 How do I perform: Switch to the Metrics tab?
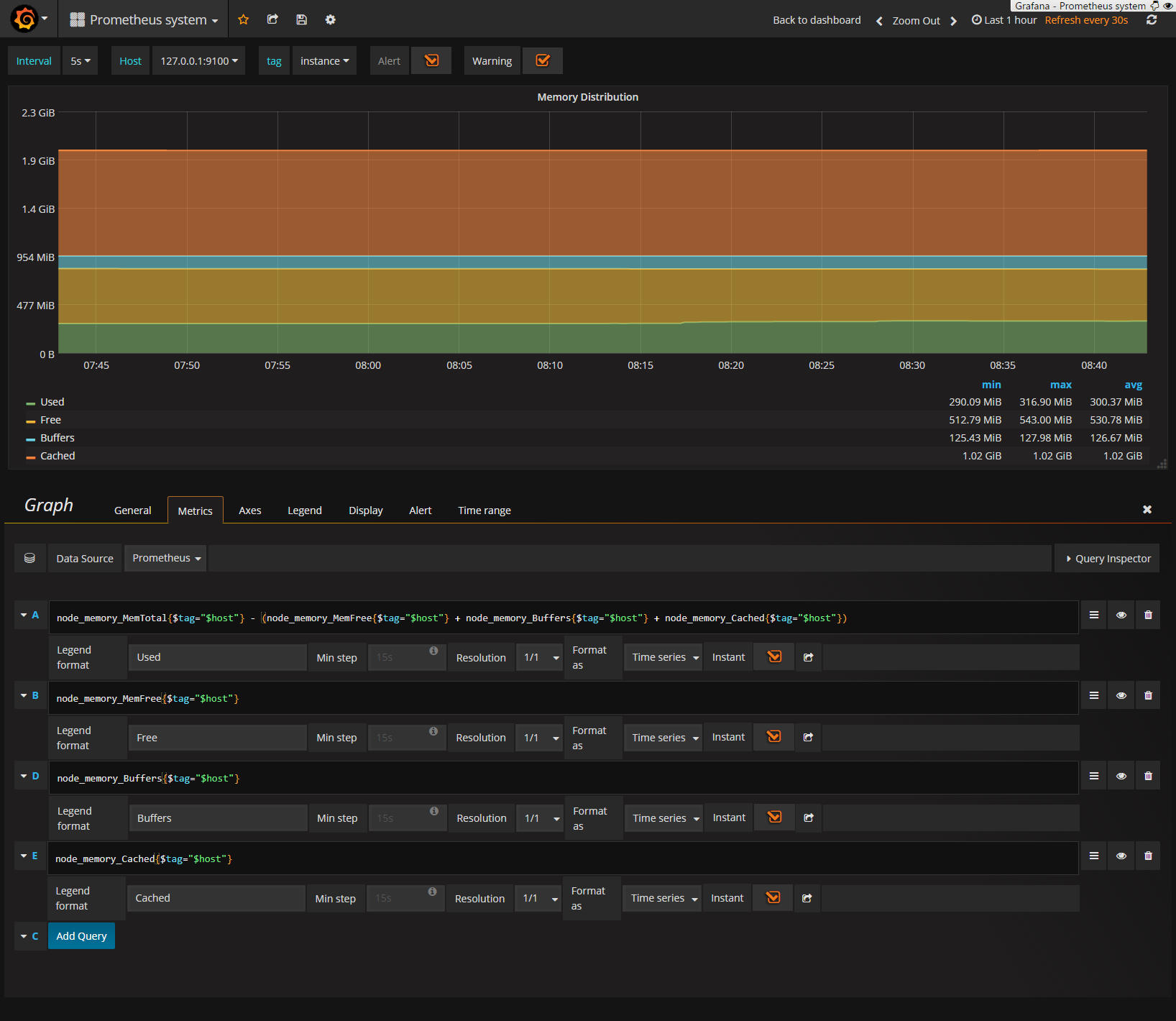[x=196, y=511]
